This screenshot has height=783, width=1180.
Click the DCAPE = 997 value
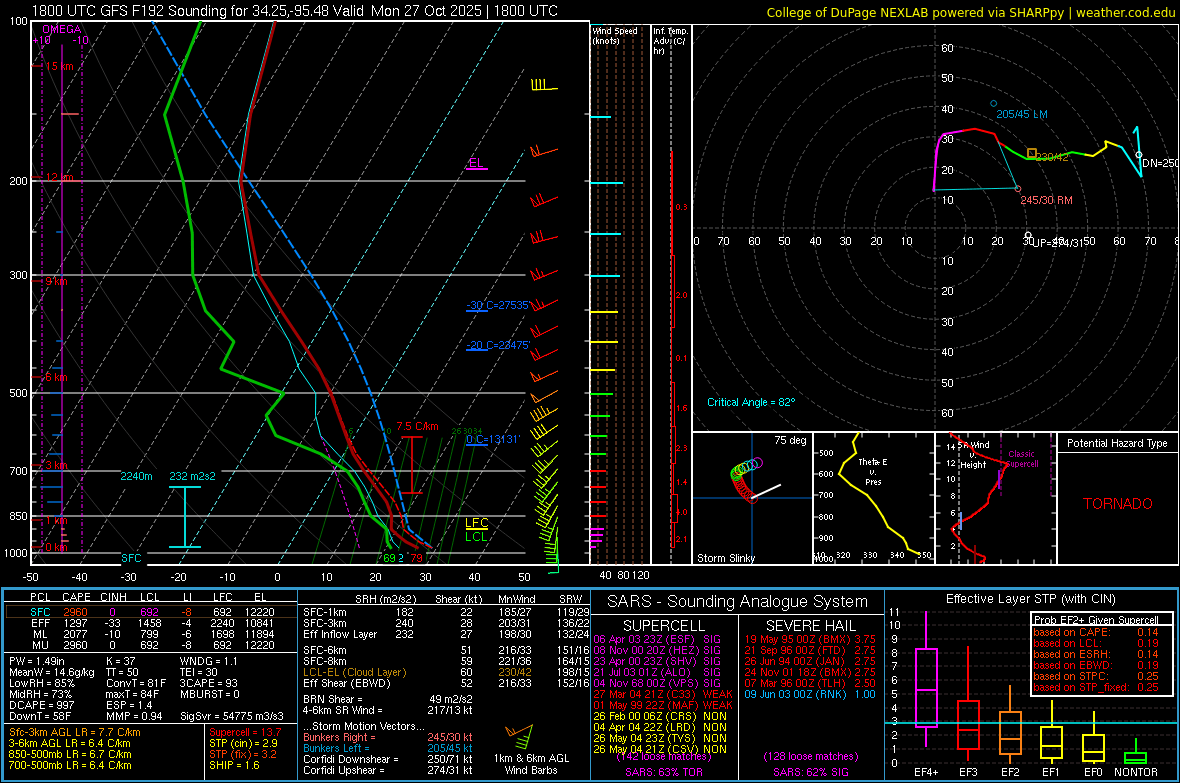point(41,705)
